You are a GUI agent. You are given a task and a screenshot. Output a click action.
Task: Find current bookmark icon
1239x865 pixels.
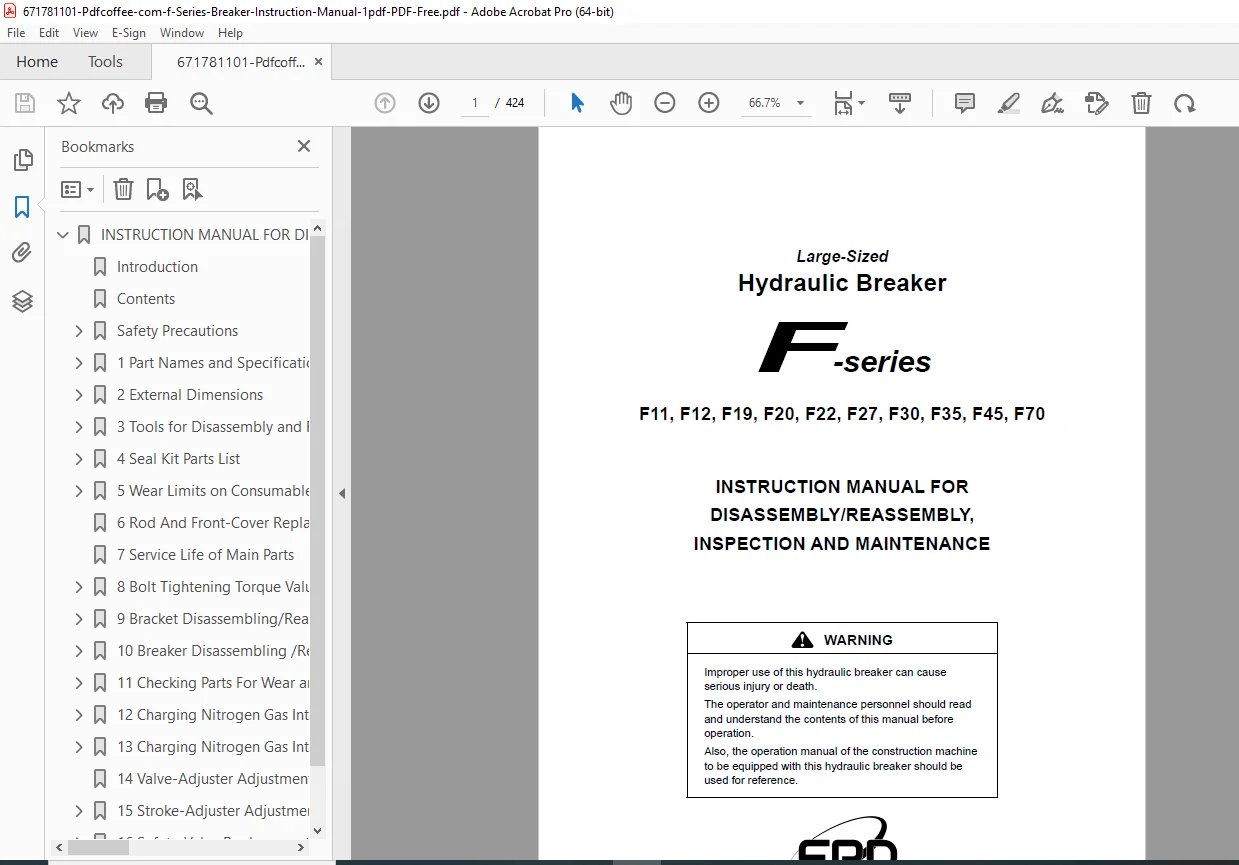click(x=192, y=189)
